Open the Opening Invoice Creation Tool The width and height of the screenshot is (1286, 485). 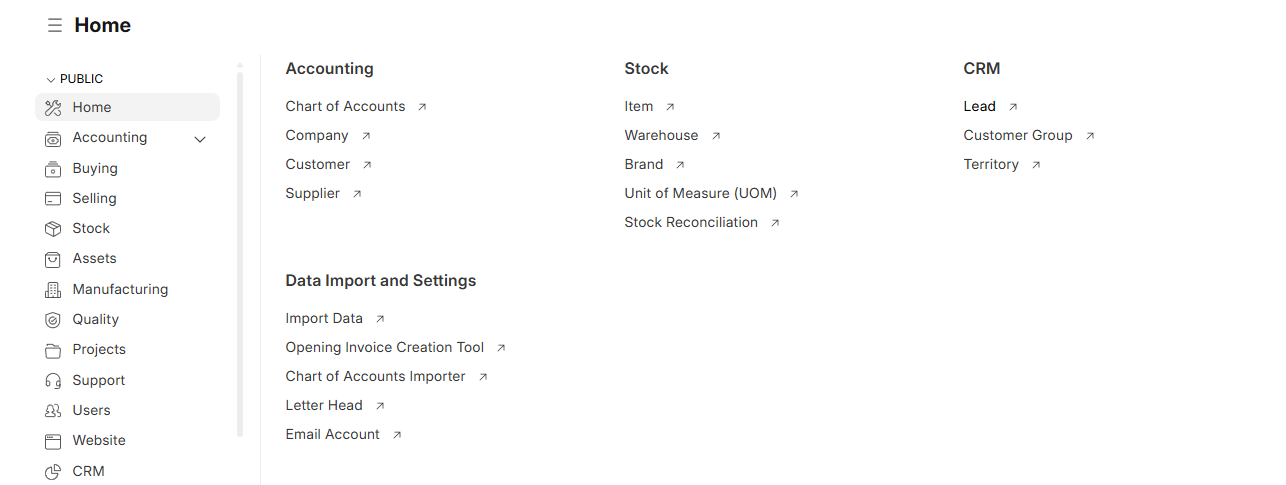point(385,348)
